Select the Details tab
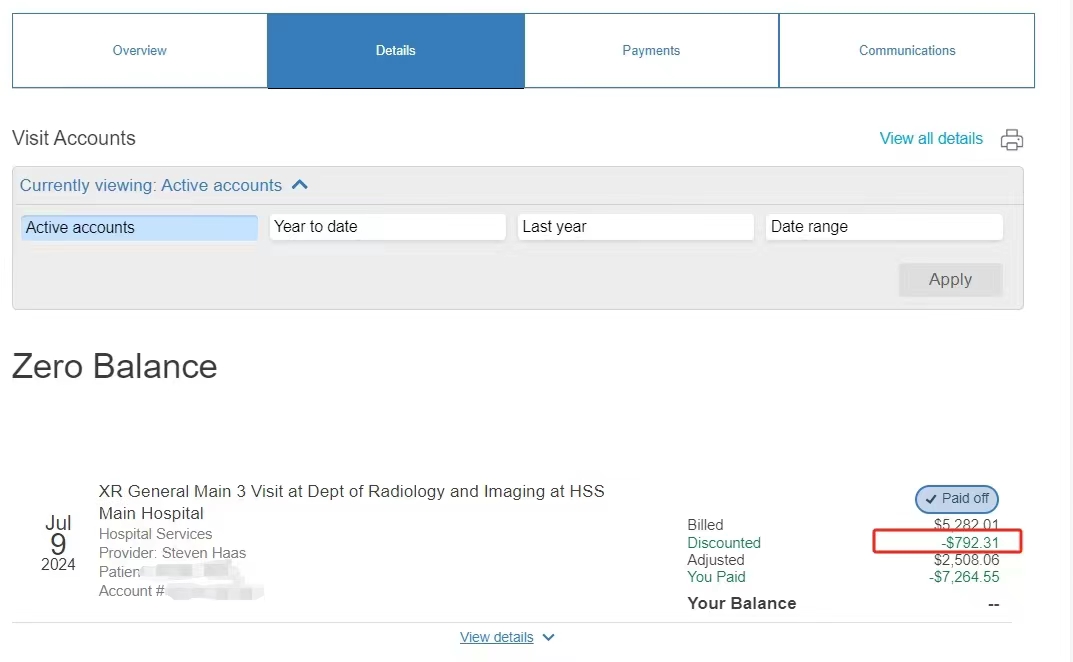The image size is (1073, 662). click(396, 50)
